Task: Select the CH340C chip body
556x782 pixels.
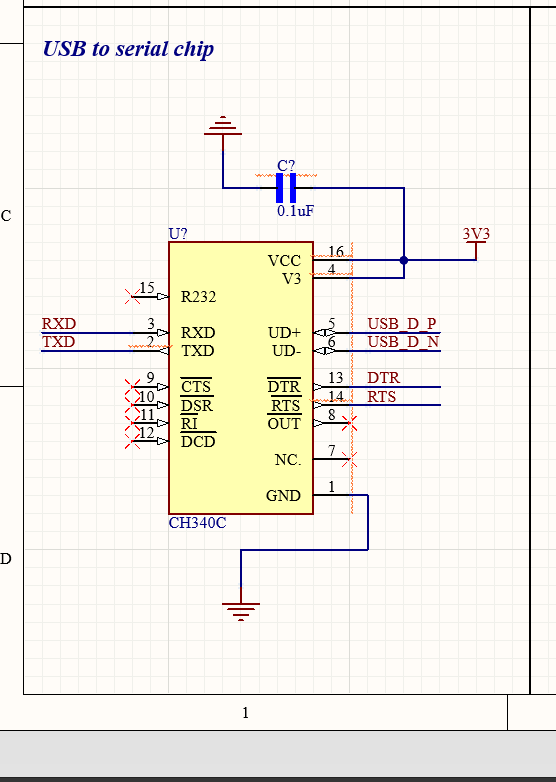Action: pyautogui.click(x=241, y=378)
